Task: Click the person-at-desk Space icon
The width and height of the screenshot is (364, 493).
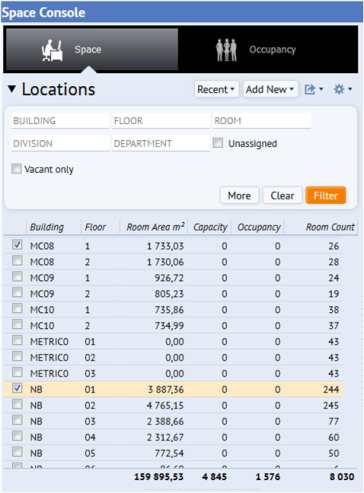Action: tap(52, 50)
